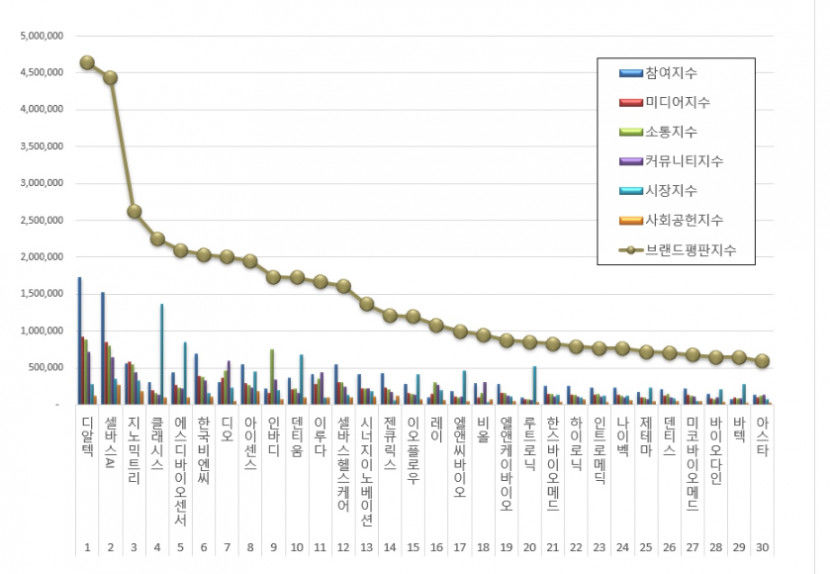Screen dimensions: 830x574
Task: Click rank number 1 under 디알텍
Action: [87, 548]
